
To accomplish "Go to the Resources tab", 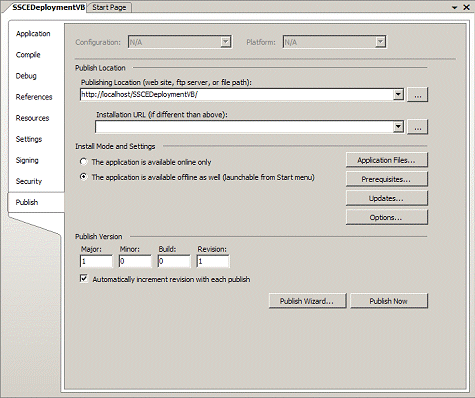I will 32,118.
